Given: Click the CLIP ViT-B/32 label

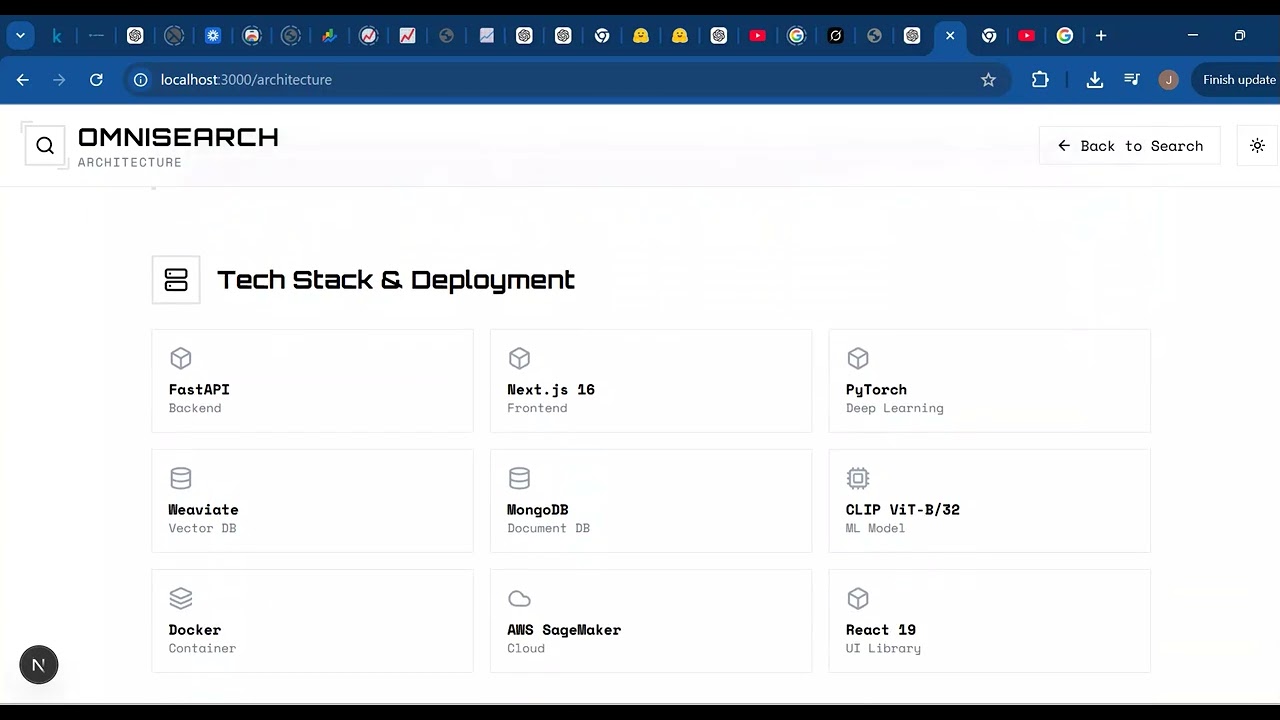Looking at the screenshot, I should pyautogui.click(x=903, y=510).
